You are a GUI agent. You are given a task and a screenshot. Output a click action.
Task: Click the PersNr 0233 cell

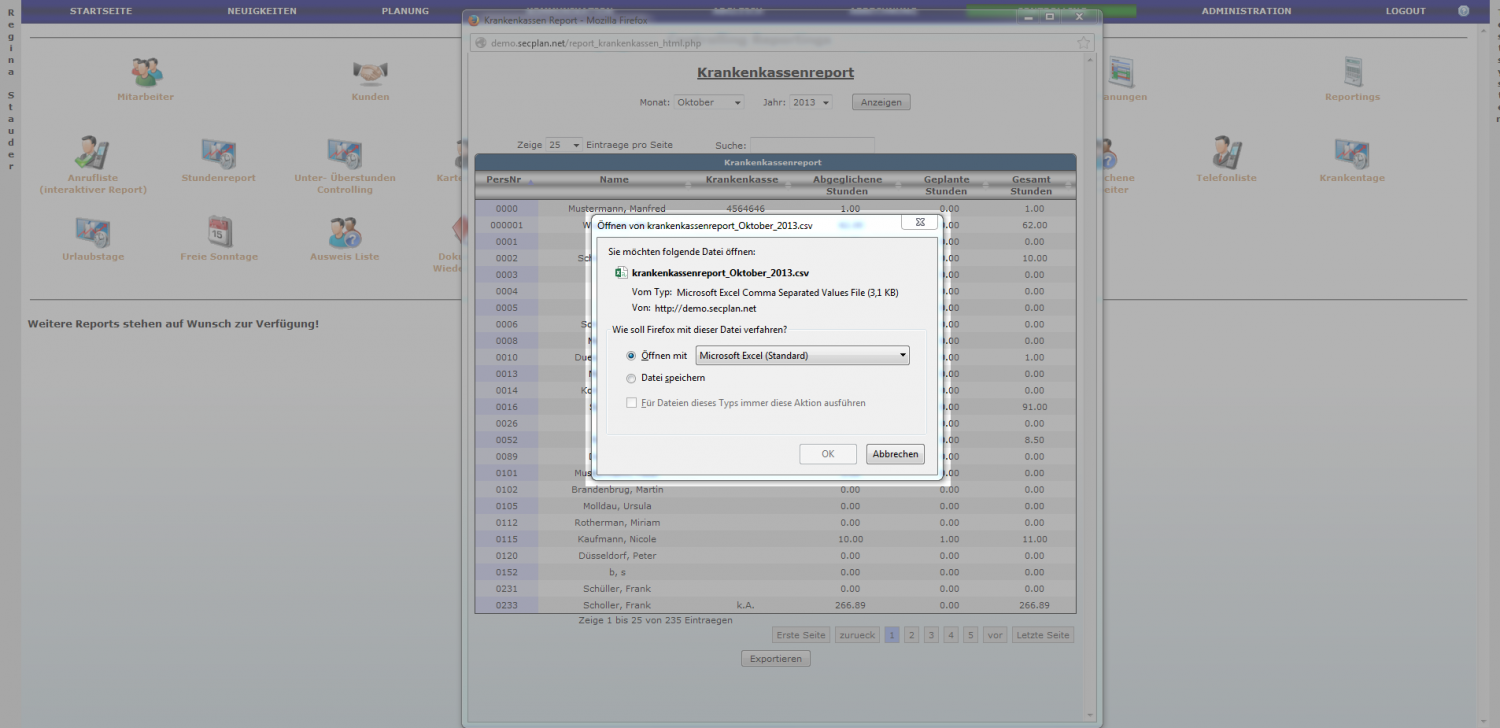(506, 605)
